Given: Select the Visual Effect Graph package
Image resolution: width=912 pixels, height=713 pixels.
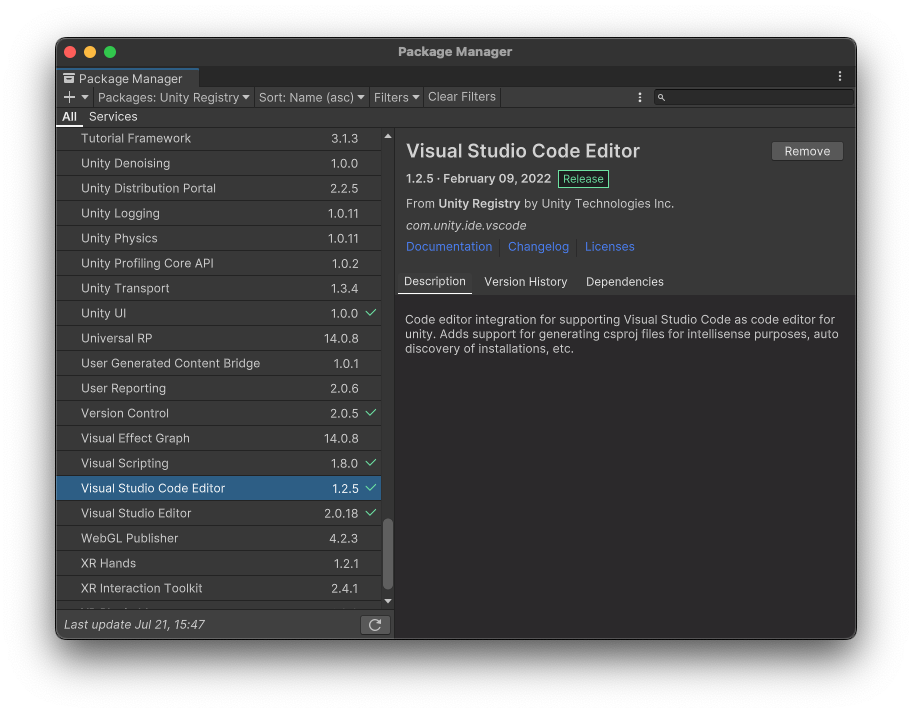Looking at the screenshot, I should 219,439.
